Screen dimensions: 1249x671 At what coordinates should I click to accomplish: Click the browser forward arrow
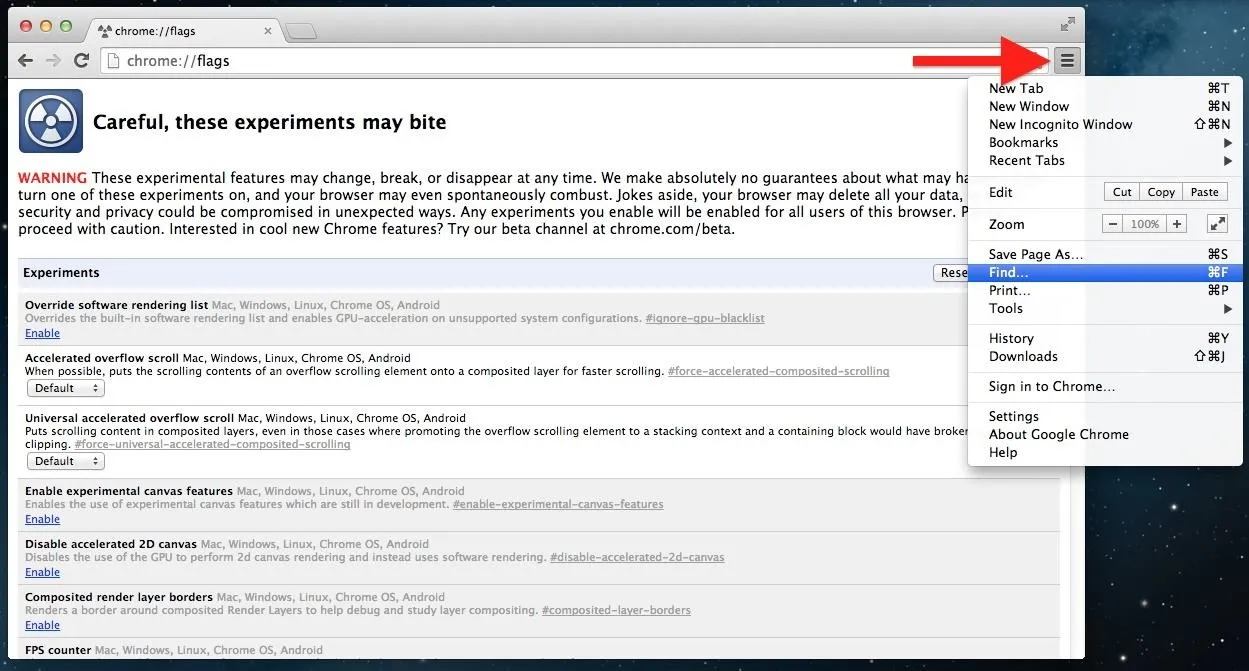click(54, 61)
